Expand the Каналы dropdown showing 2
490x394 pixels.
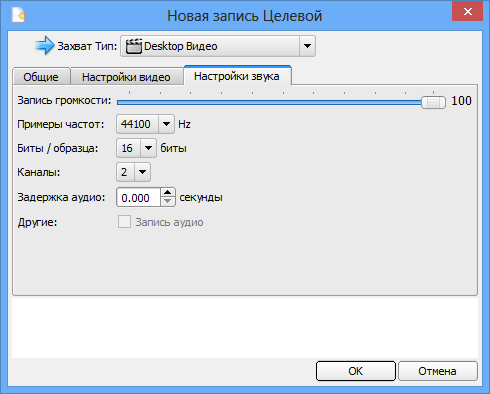coord(142,172)
